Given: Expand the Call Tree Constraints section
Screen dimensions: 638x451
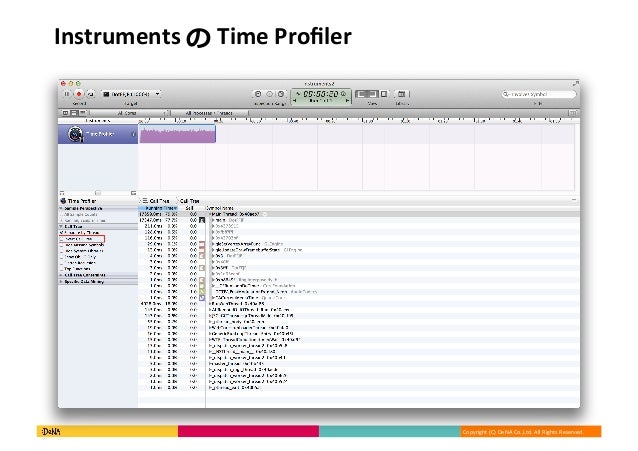Looking at the screenshot, I should [x=61, y=275].
